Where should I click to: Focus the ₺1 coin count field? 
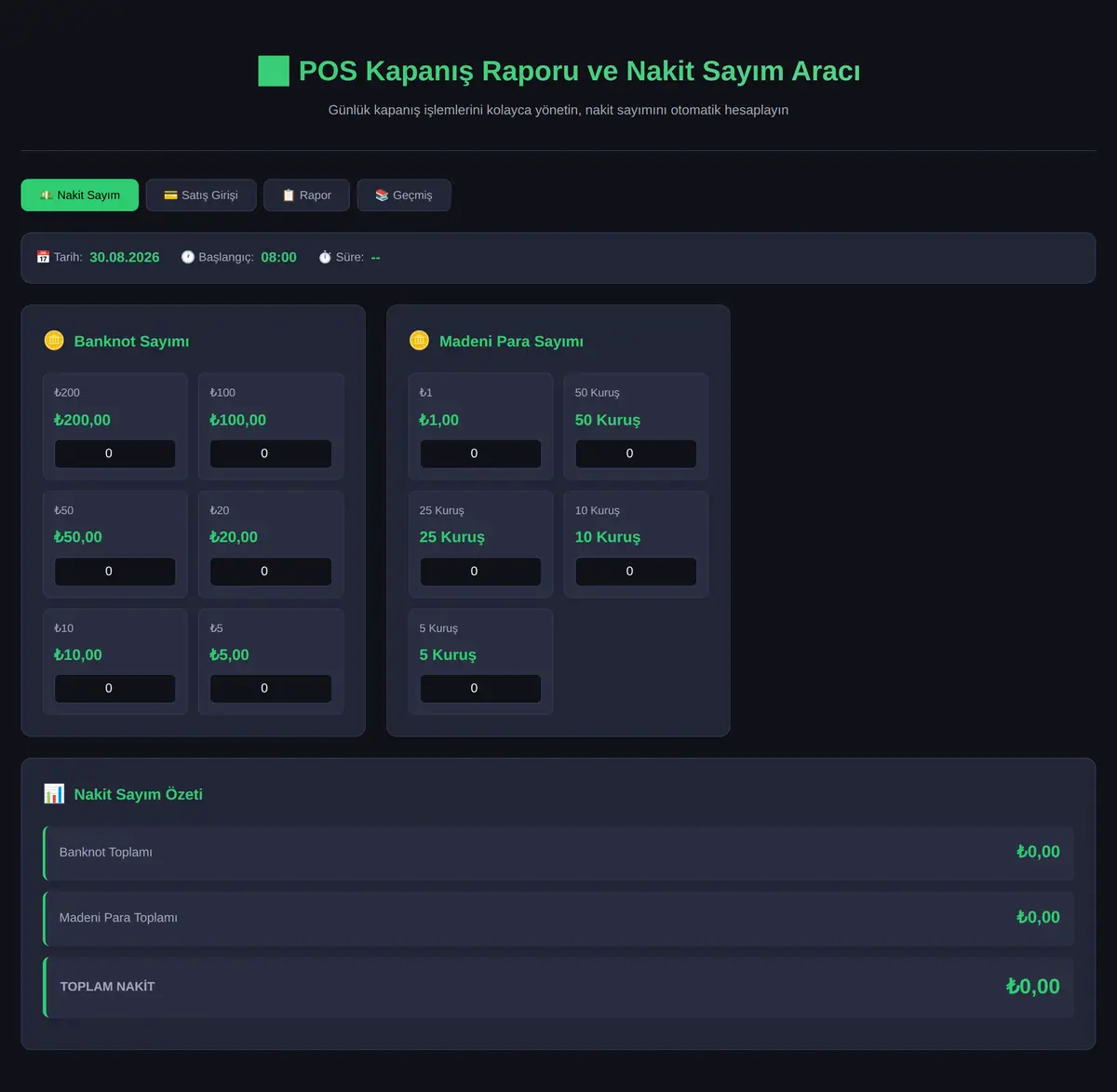(x=480, y=453)
